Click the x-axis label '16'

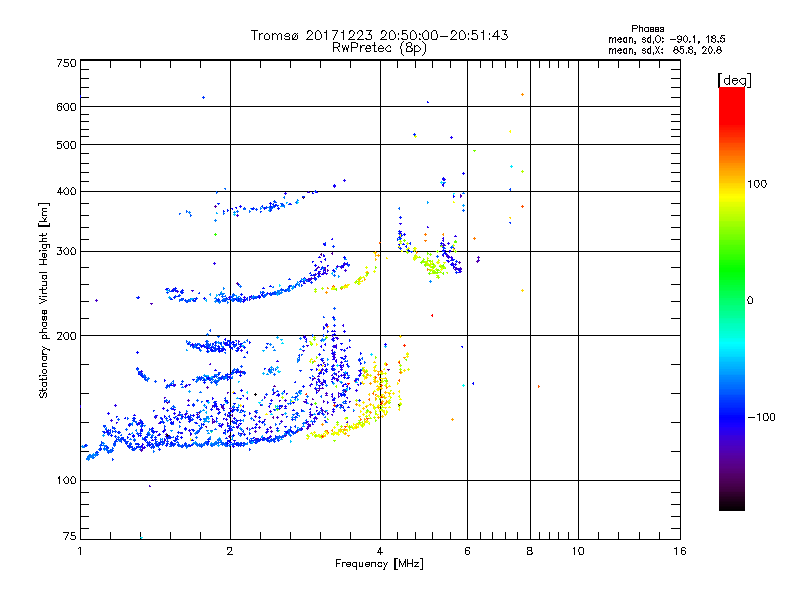coord(680,551)
